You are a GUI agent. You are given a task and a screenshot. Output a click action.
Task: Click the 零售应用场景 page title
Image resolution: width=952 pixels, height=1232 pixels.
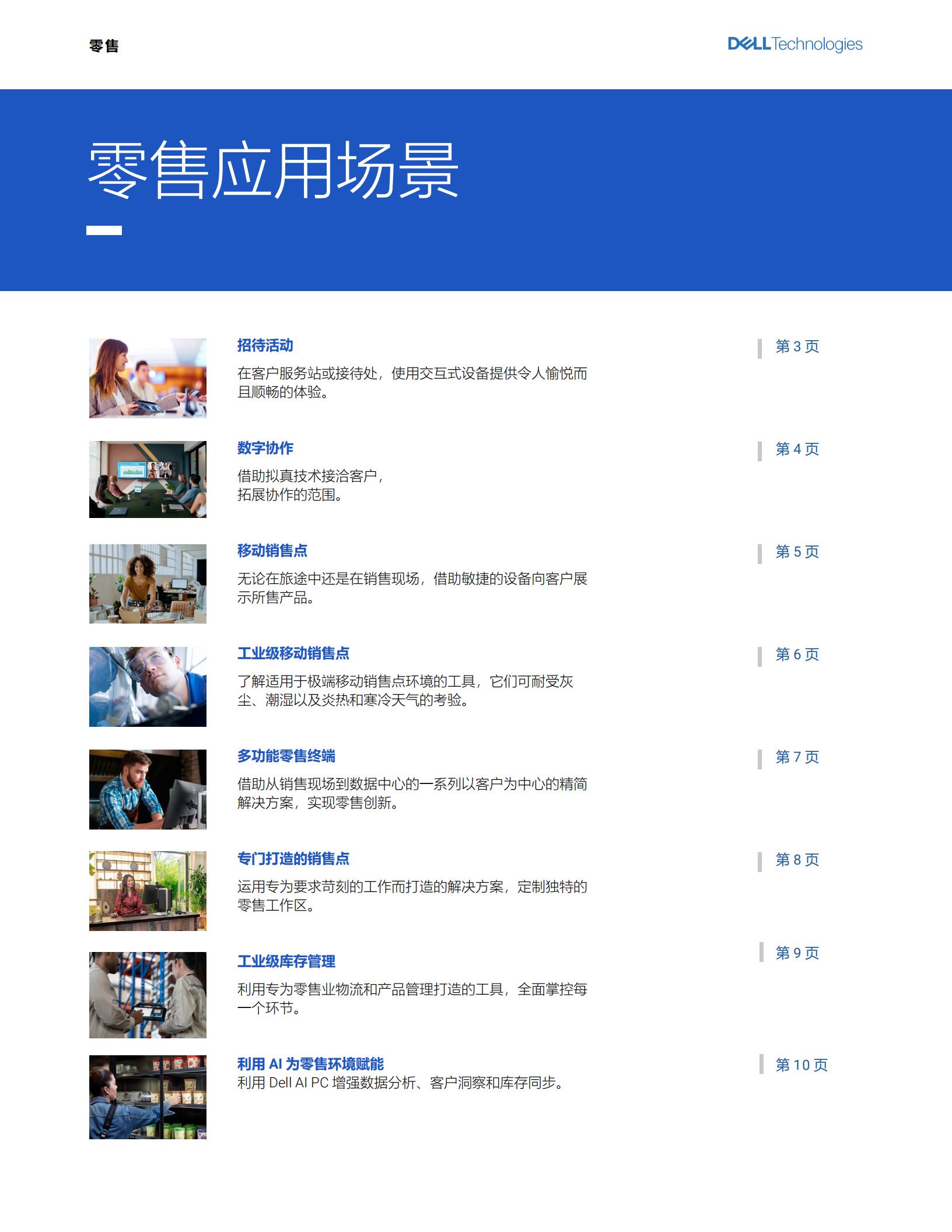273,170
